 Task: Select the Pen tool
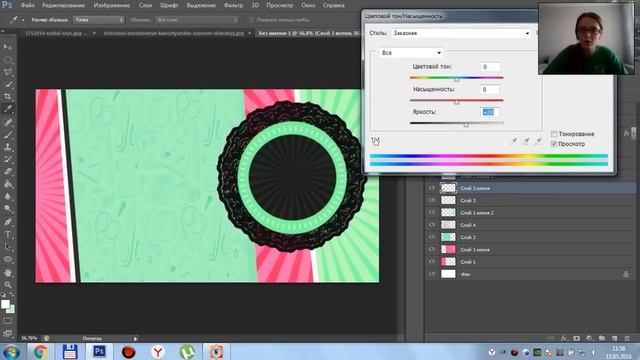coord(8,222)
